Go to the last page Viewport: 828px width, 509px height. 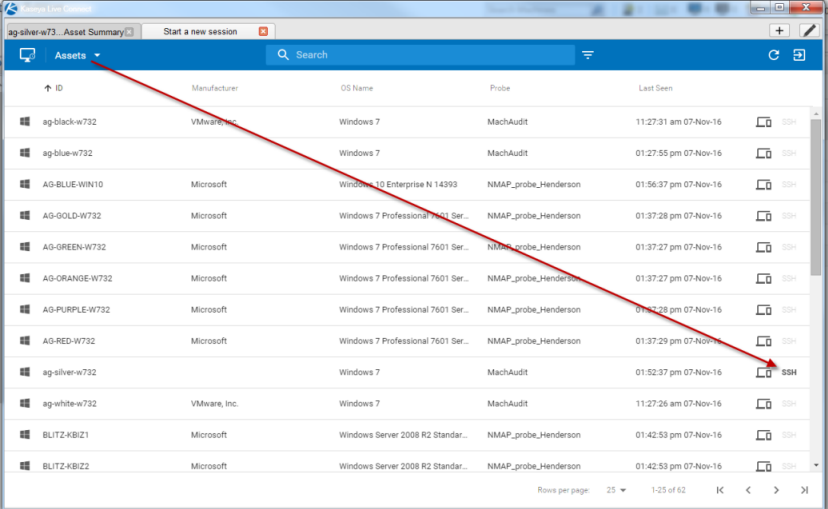[804, 490]
